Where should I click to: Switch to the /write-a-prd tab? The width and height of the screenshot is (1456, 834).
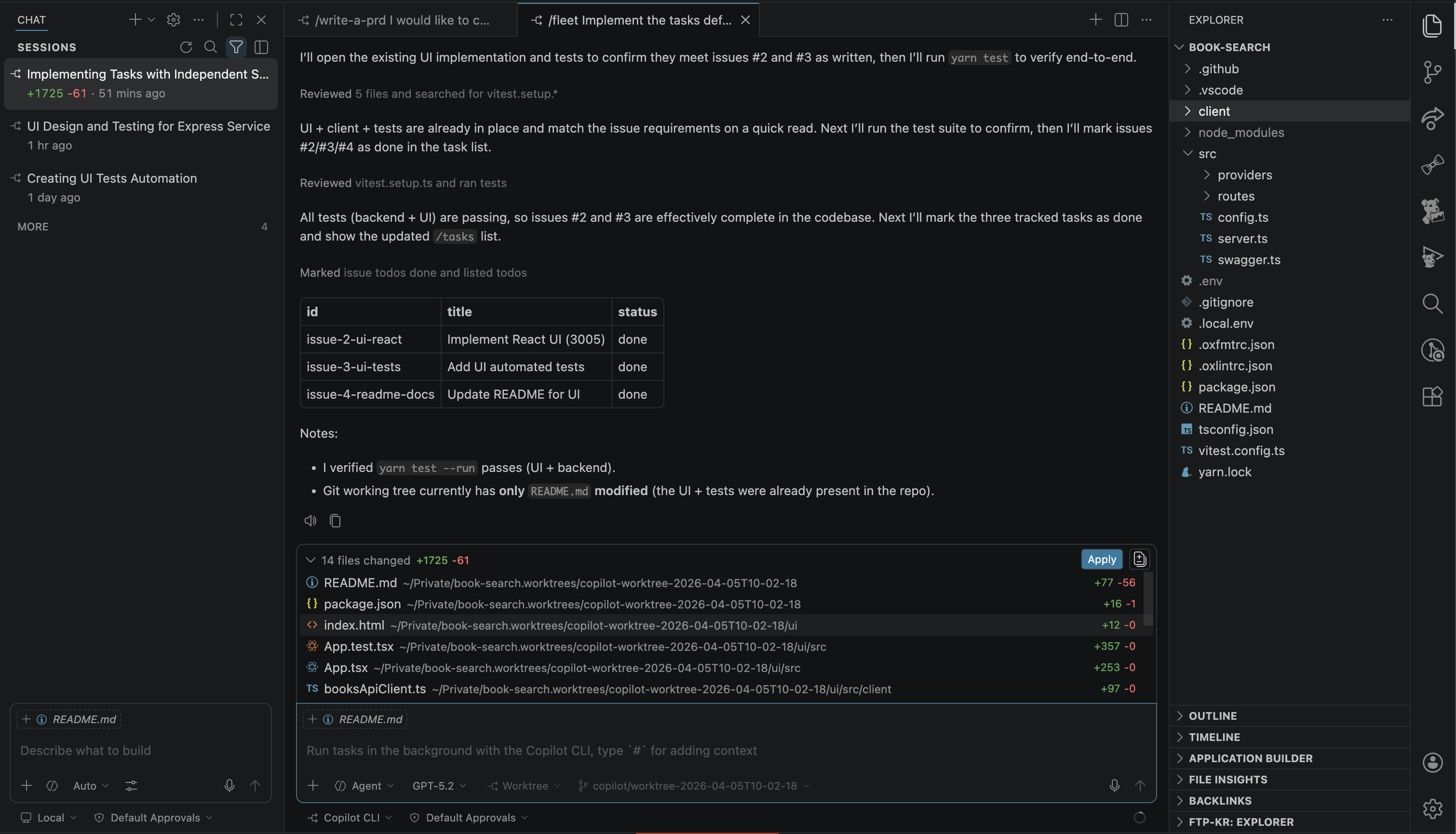(x=401, y=20)
